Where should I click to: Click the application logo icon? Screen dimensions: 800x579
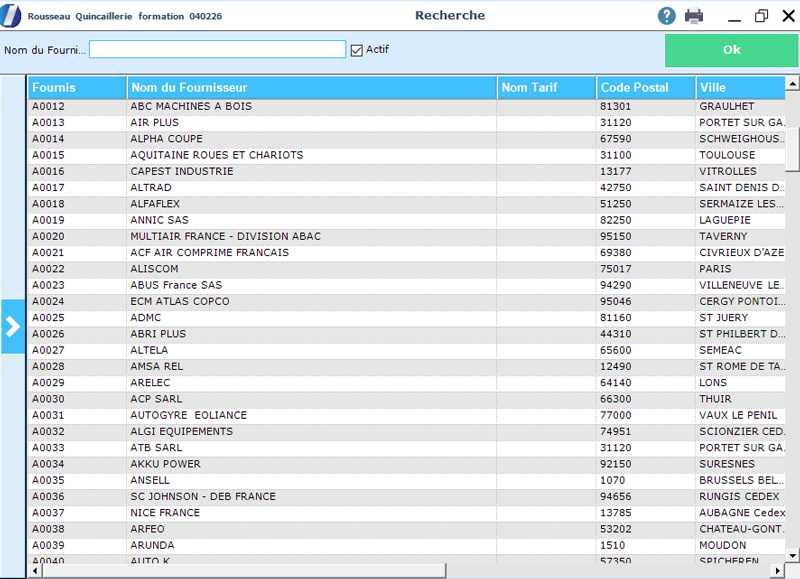coord(11,15)
